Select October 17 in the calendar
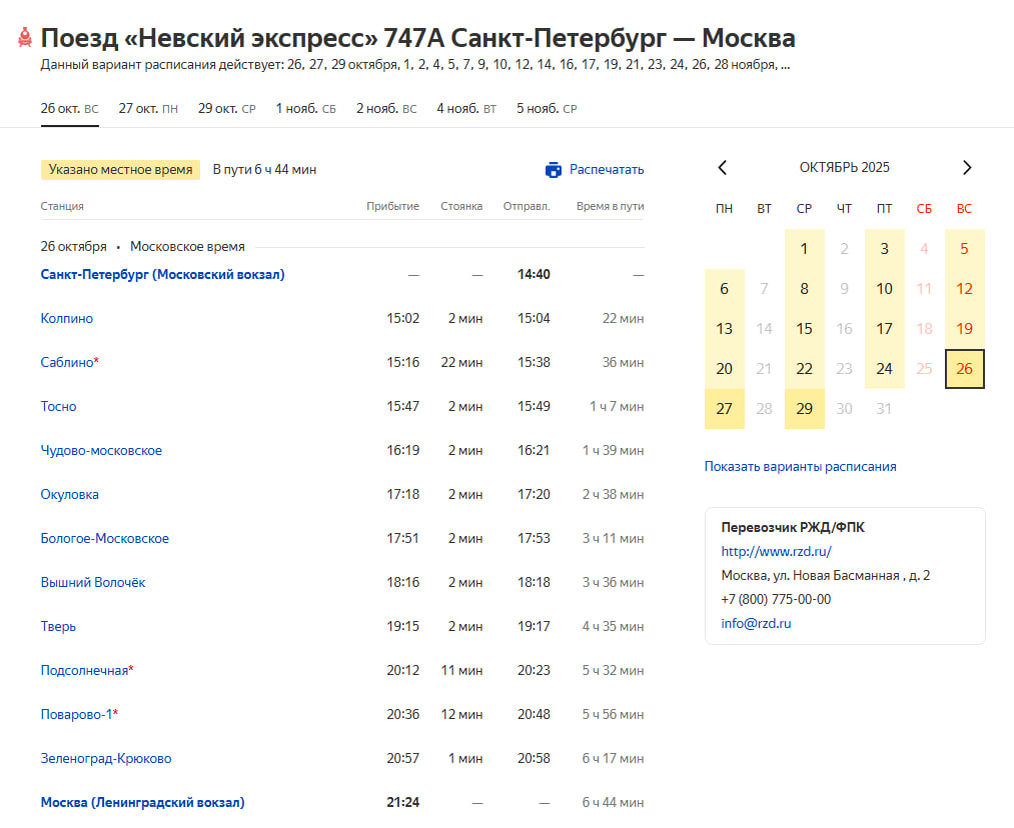The image size is (1014, 828). tap(885, 329)
